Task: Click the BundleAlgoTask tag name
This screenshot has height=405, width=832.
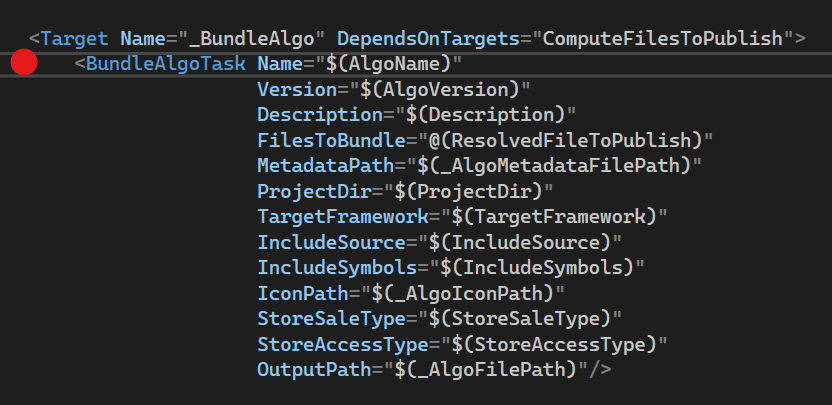Action: [166, 64]
